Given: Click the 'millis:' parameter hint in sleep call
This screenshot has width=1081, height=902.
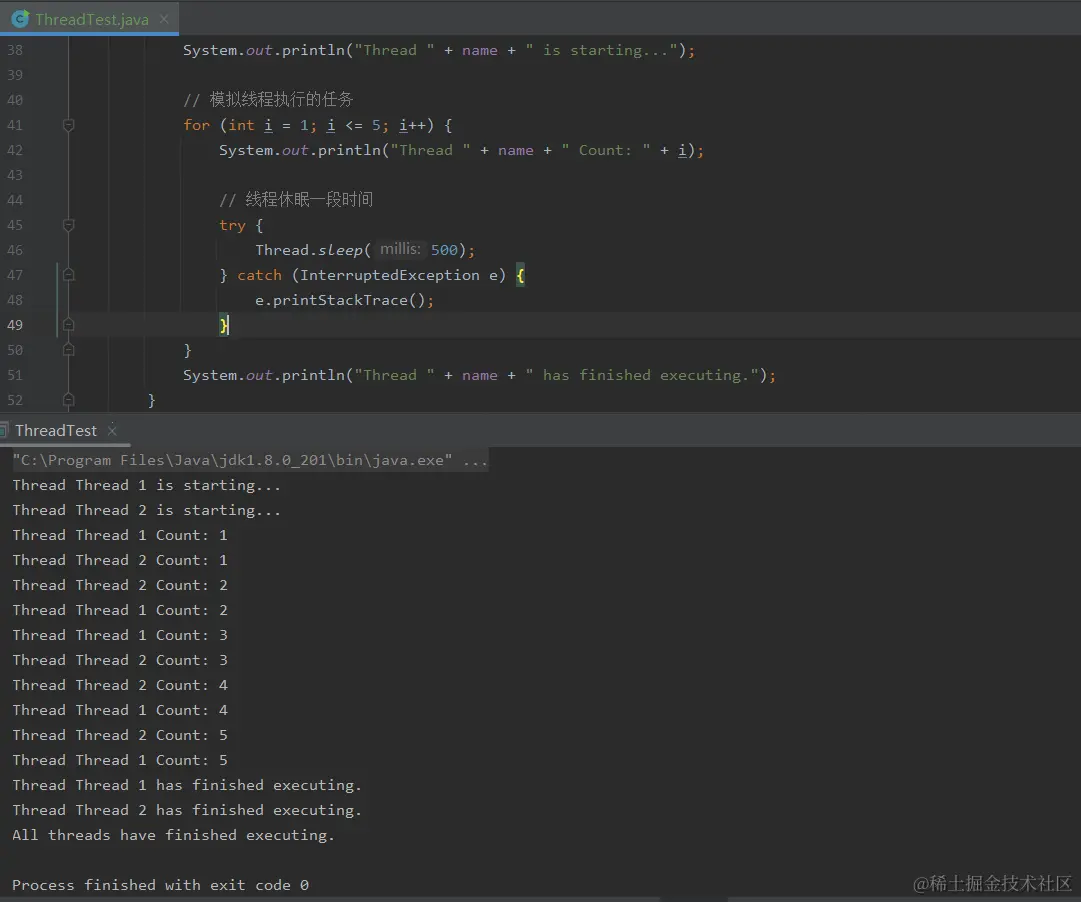Looking at the screenshot, I should [401, 249].
